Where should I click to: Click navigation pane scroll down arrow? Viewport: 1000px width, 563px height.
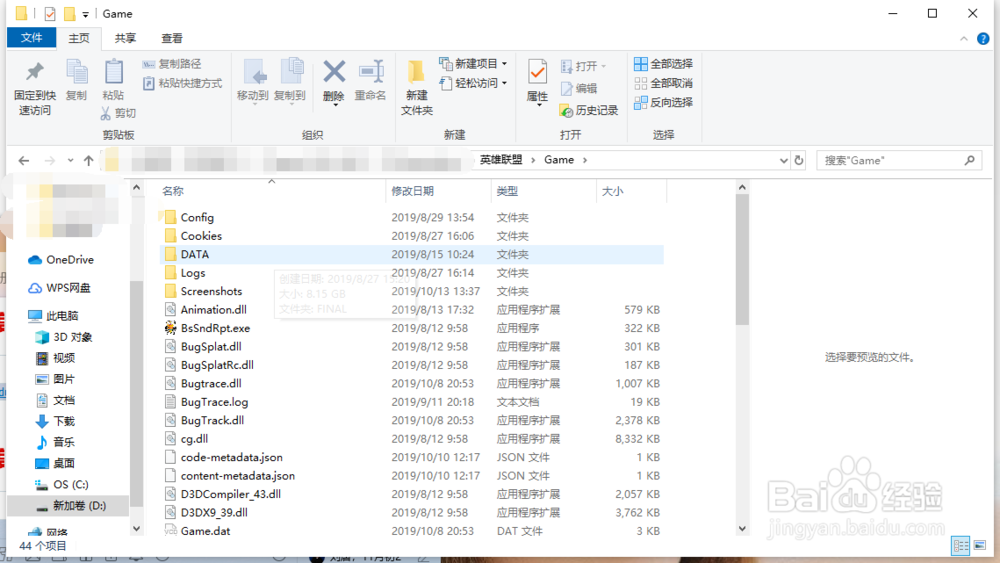[x=136, y=529]
